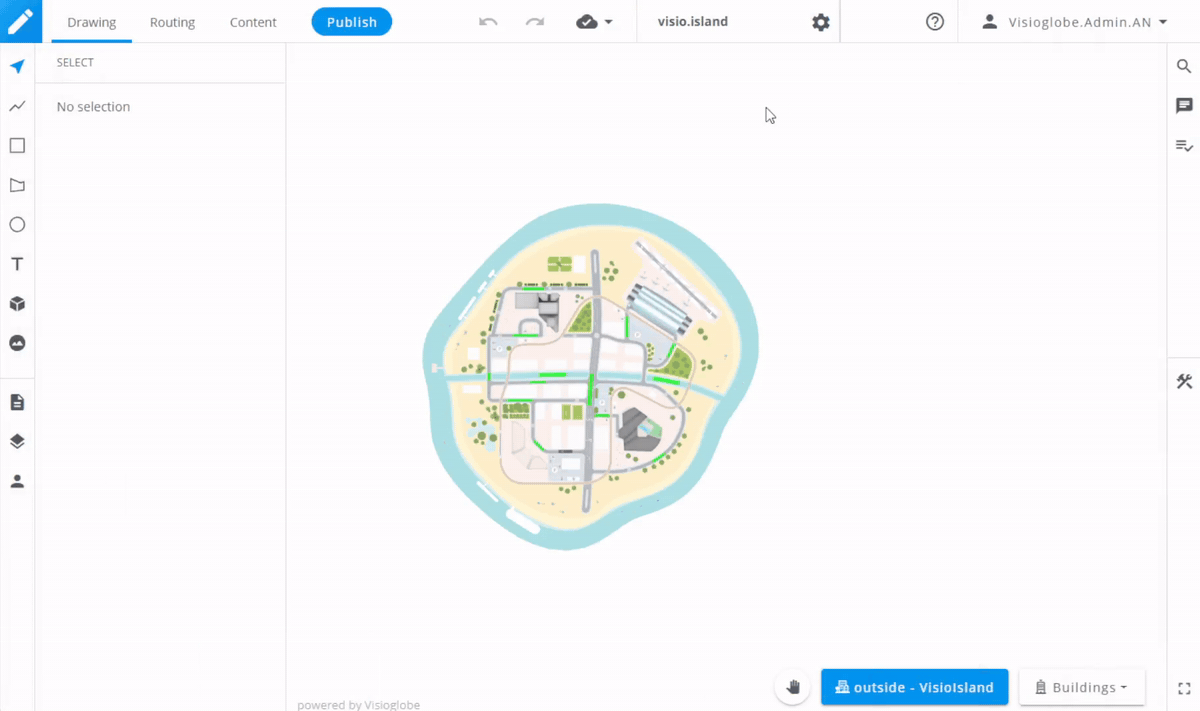Click the landscape image tool icon

pyautogui.click(x=17, y=343)
